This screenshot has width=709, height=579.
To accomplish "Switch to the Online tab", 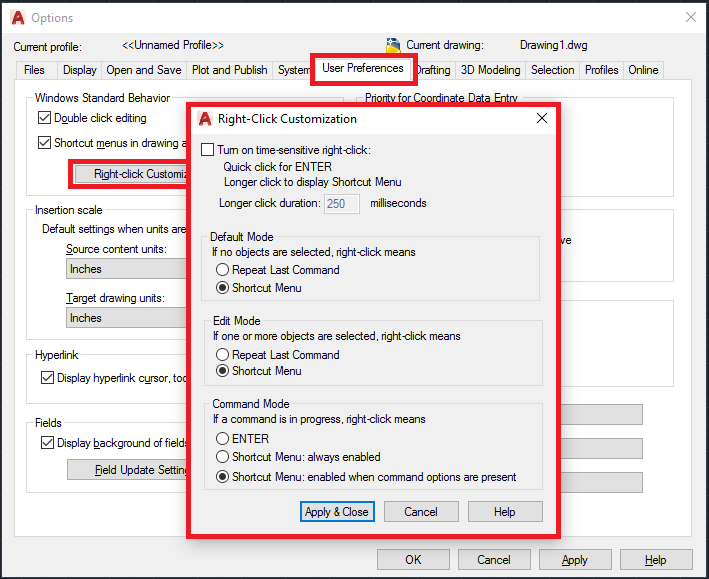I will click(643, 70).
